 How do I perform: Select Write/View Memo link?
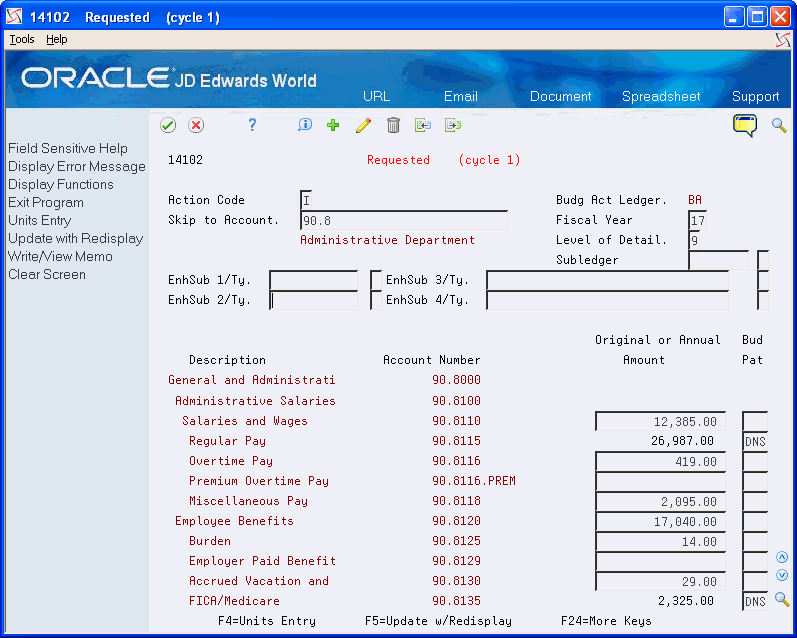click(x=60, y=256)
